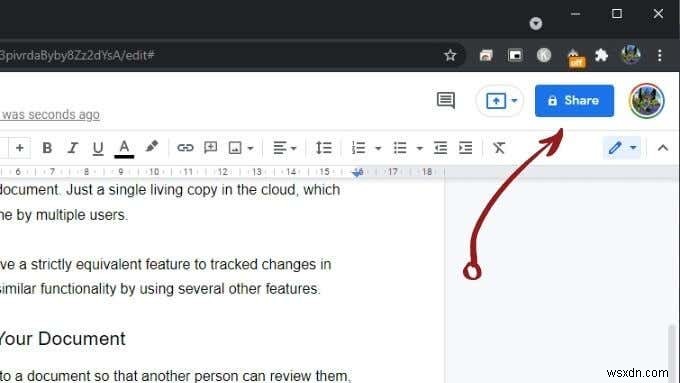The image size is (680, 383).
Task: Click the blue Share button
Action: point(574,101)
